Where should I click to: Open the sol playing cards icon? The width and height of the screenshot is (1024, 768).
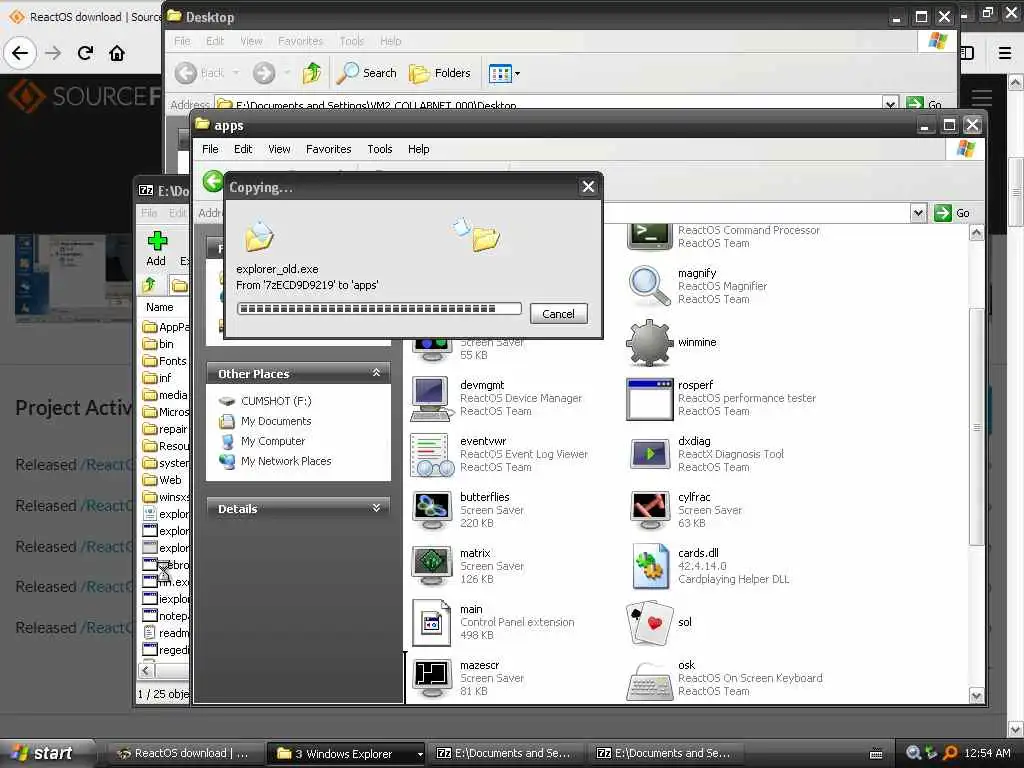(x=649, y=622)
